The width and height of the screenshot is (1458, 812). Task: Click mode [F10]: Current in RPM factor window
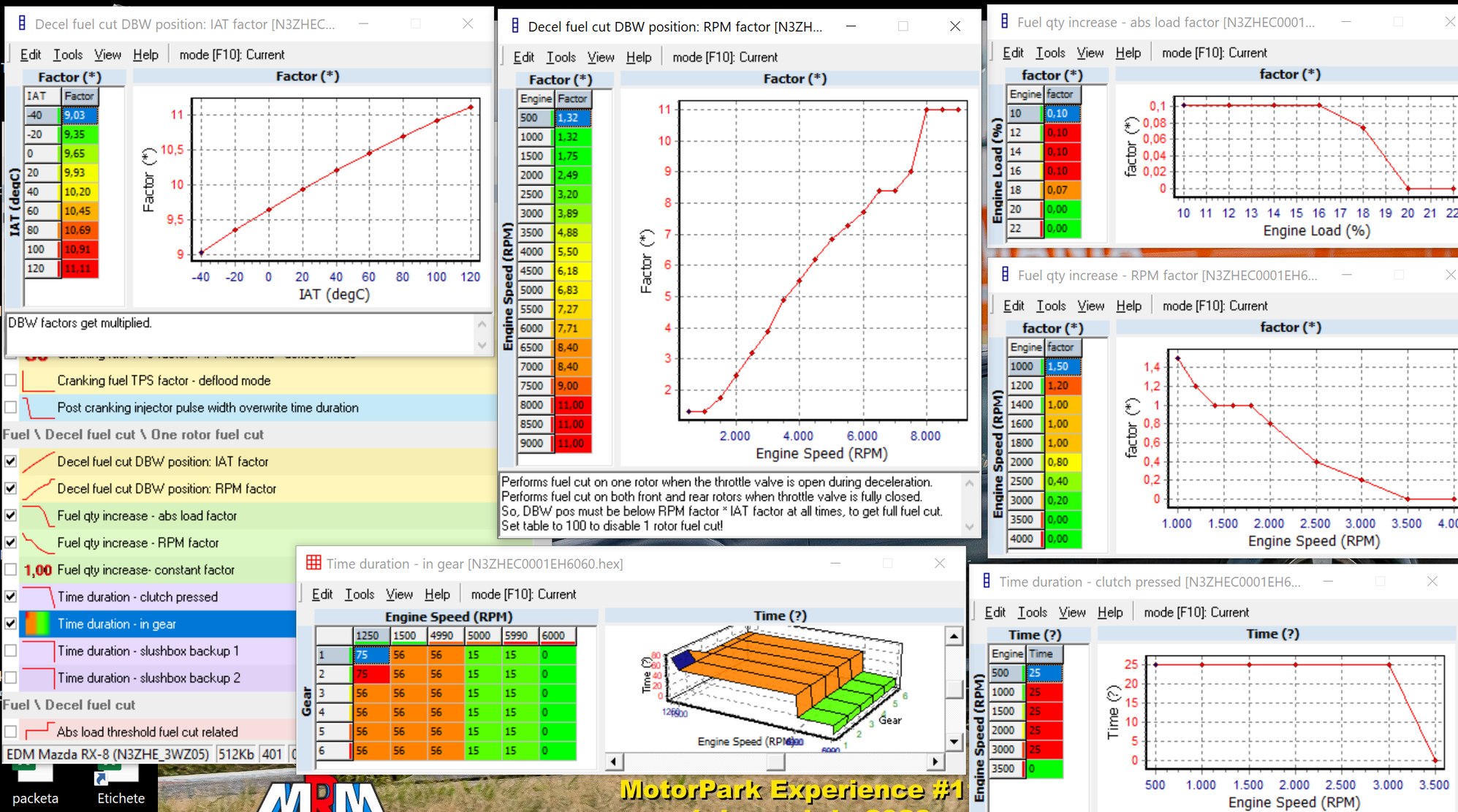point(724,57)
